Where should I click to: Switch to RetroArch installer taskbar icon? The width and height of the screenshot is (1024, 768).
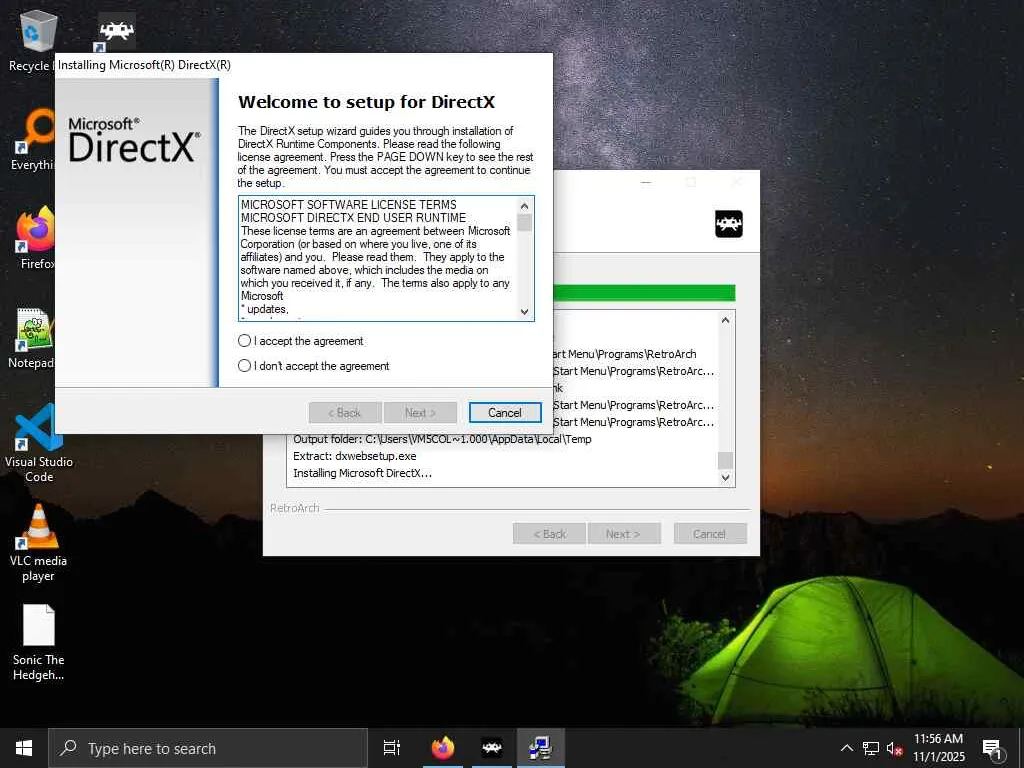pos(492,748)
